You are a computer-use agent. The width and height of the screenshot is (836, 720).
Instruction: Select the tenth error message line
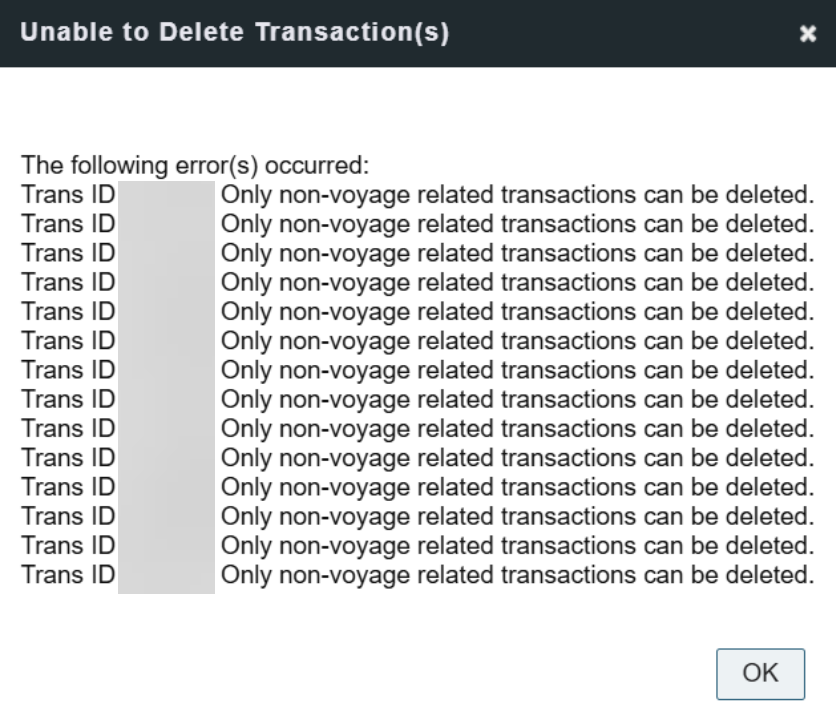coord(516,458)
